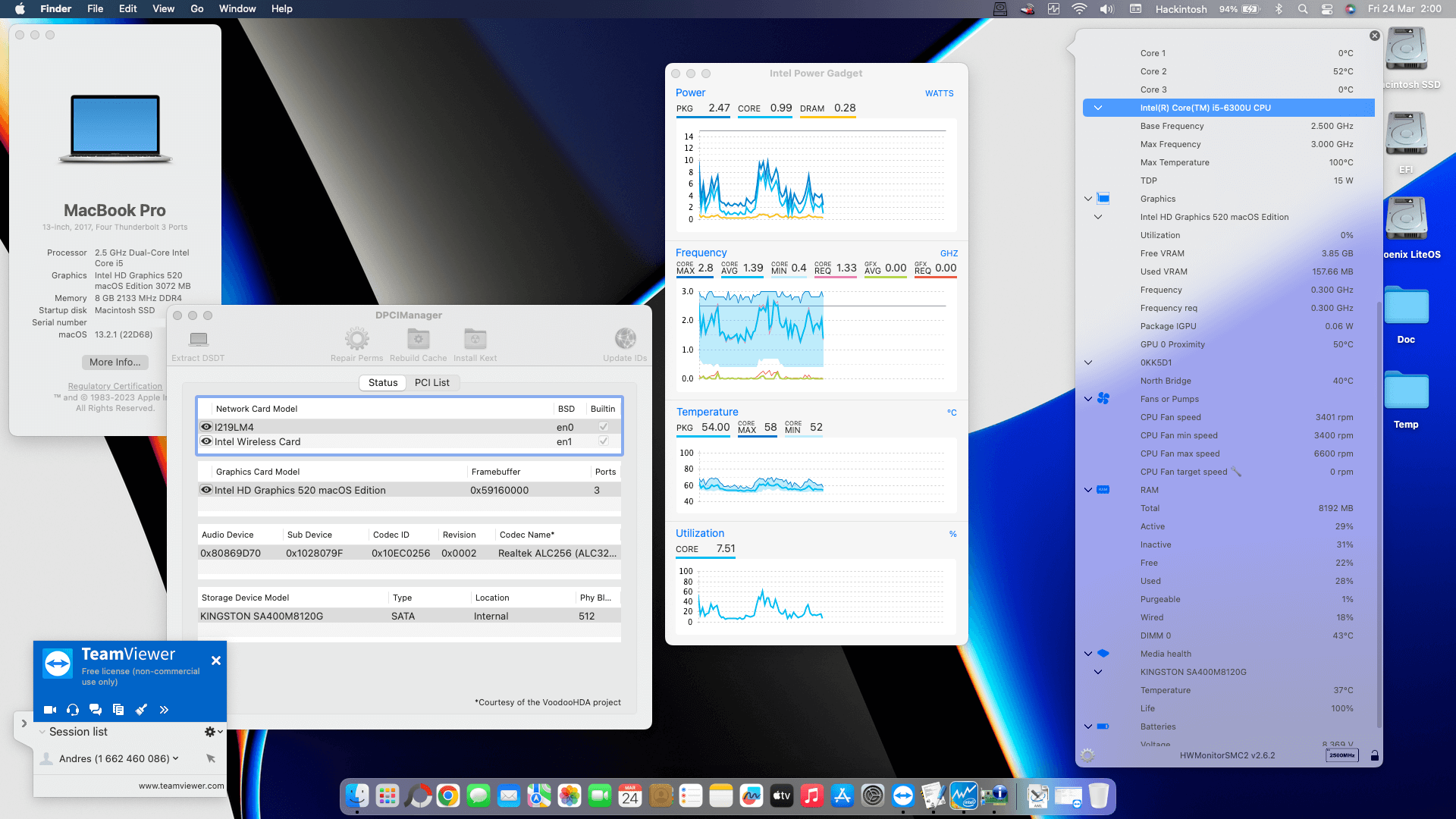This screenshot has height=819, width=1456.
Task: Collapse Session list chevron in TeamViewer
Action: (x=42, y=732)
